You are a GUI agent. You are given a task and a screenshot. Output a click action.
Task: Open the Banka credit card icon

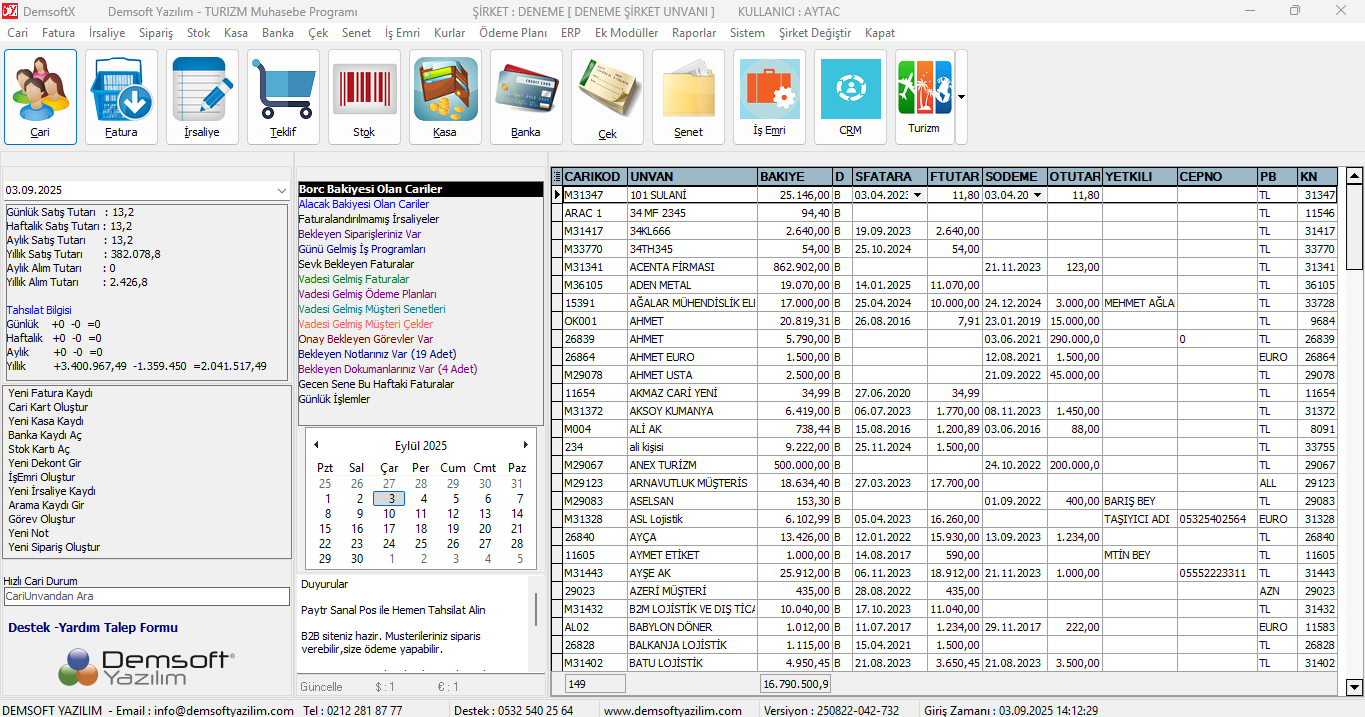pyautogui.click(x=526, y=96)
